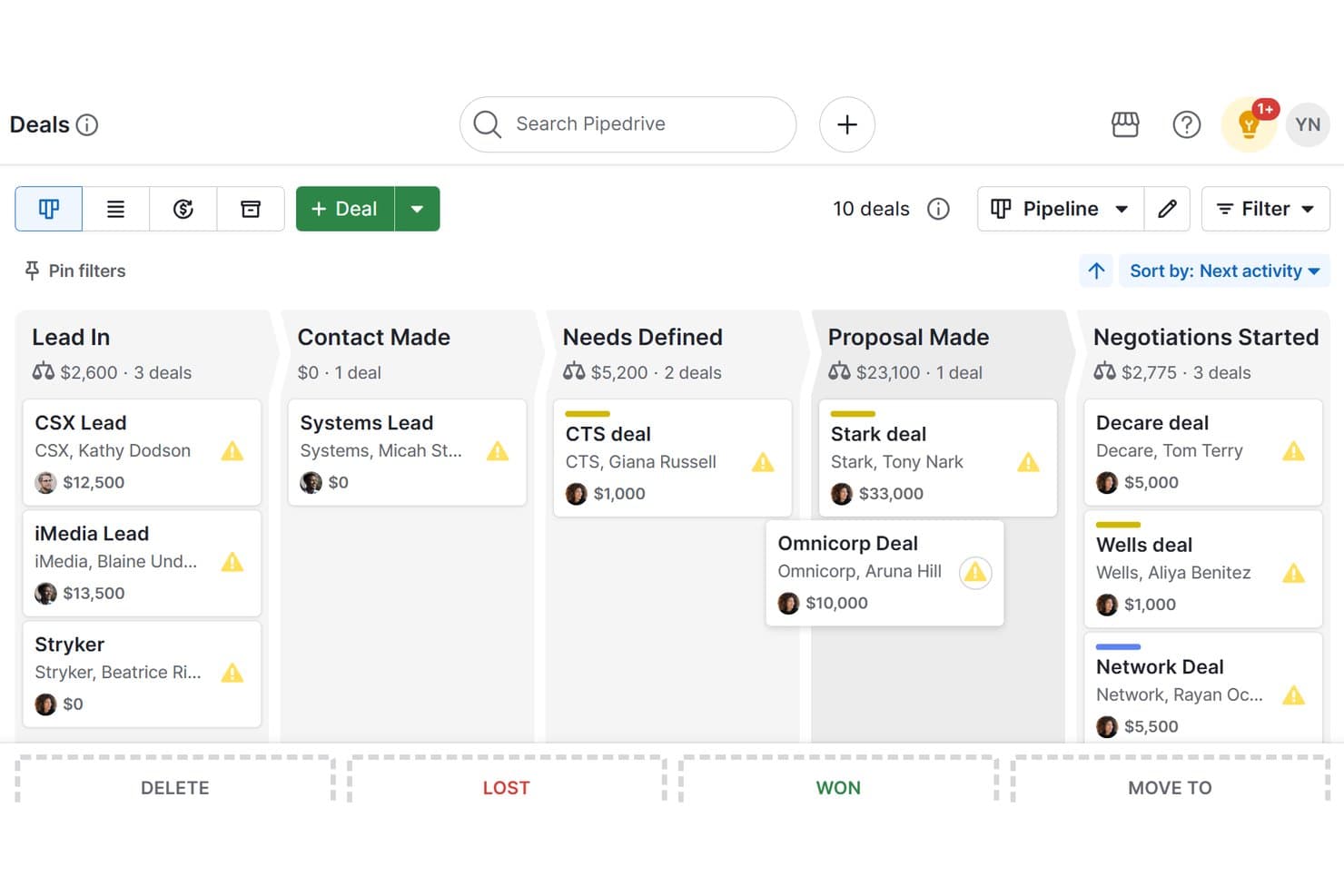
Task: Open the Pipeline selector dropdown
Action: (1061, 209)
